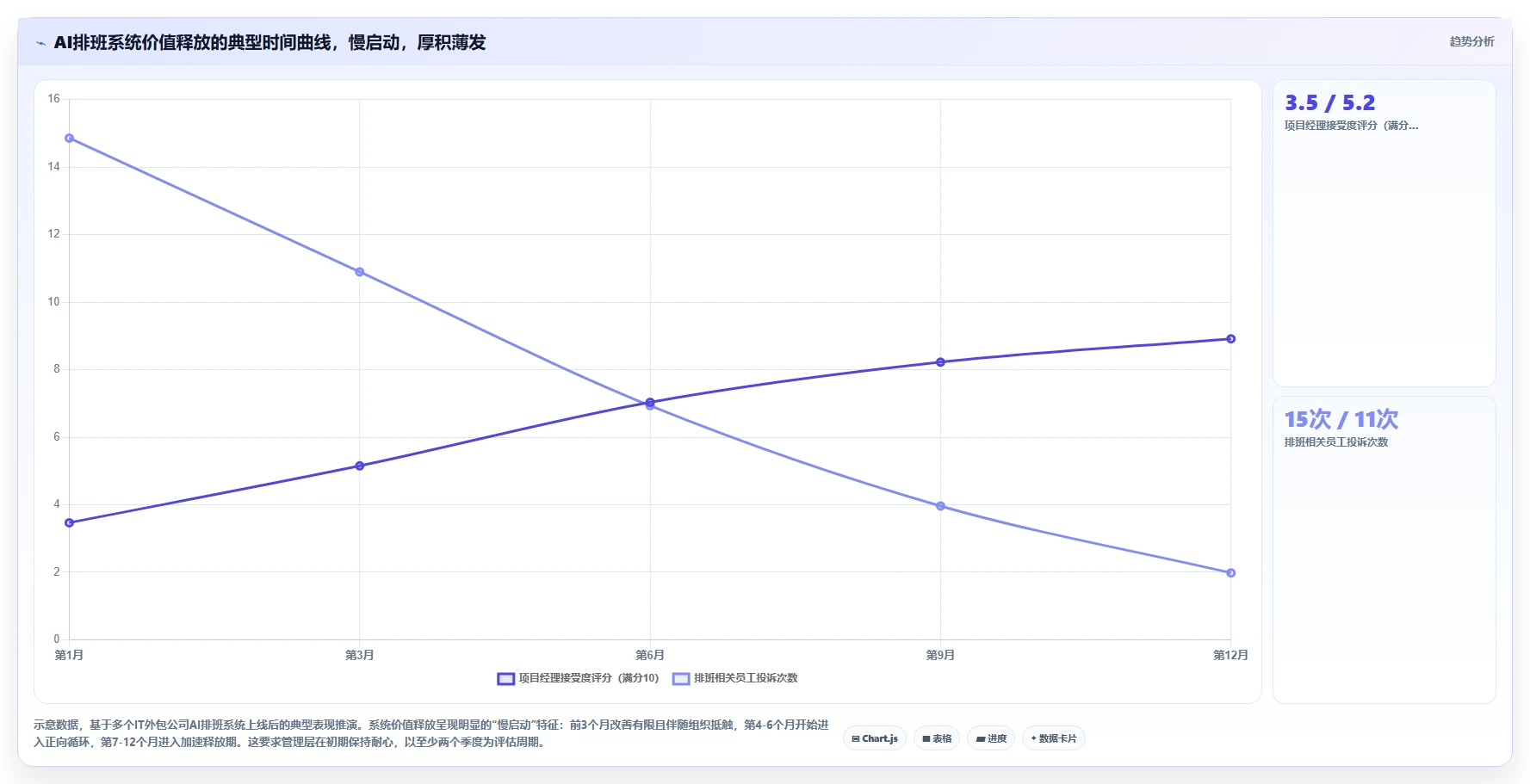
Task: Click the '3.5 / 5.2' stat value
Action: 1330,103
